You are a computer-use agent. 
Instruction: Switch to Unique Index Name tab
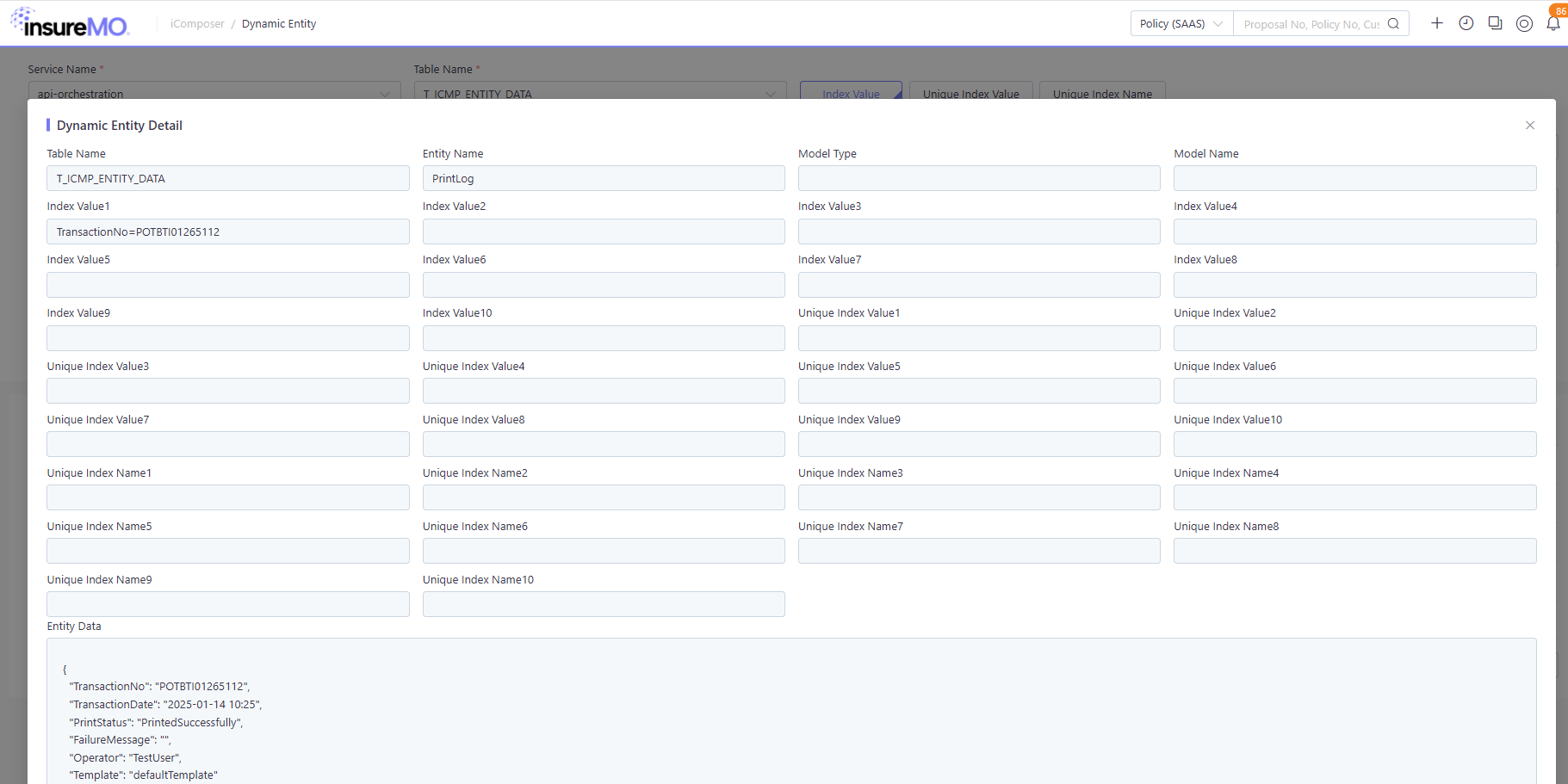[1102, 90]
